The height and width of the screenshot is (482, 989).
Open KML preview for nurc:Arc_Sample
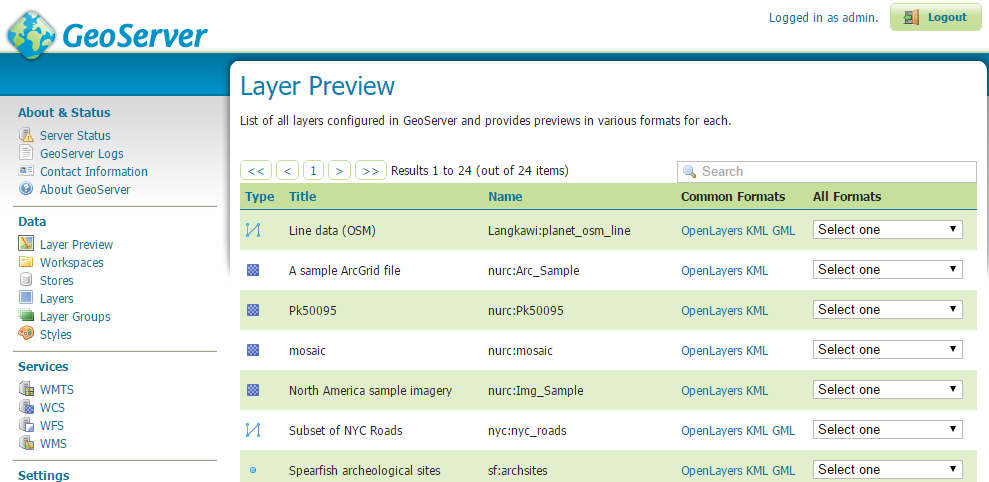pyautogui.click(x=758, y=271)
